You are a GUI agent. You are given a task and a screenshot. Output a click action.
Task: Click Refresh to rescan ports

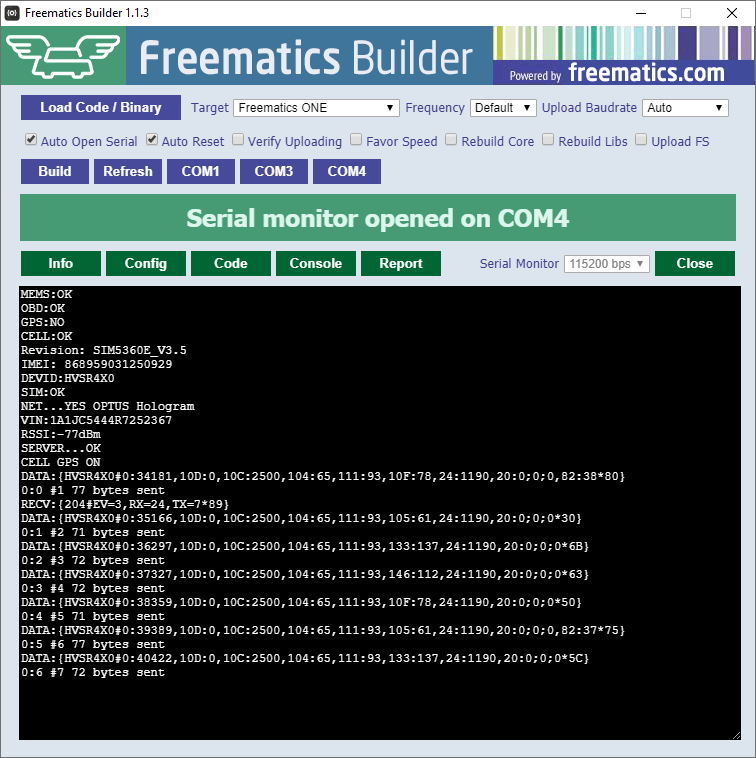pyautogui.click(x=128, y=172)
